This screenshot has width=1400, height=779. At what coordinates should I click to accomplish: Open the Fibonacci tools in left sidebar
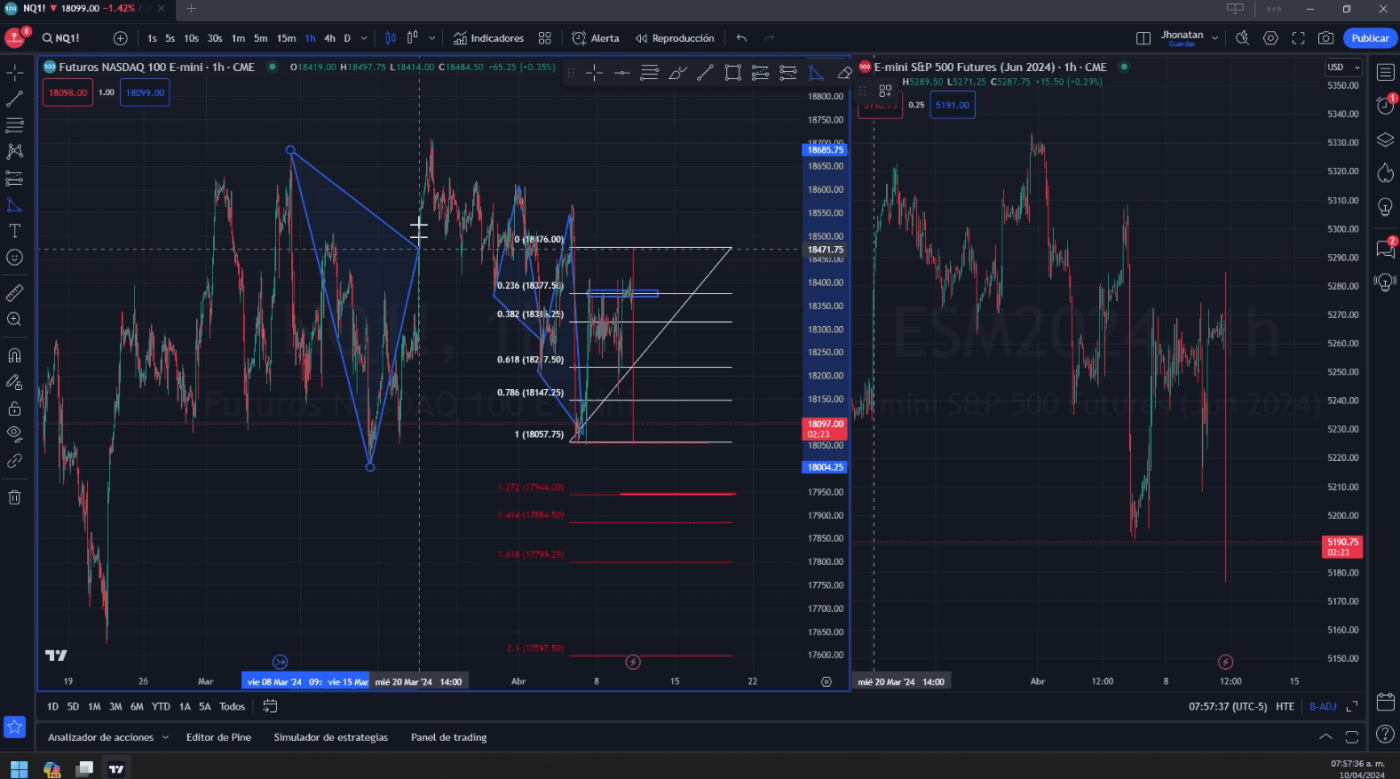[x=14, y=125]
